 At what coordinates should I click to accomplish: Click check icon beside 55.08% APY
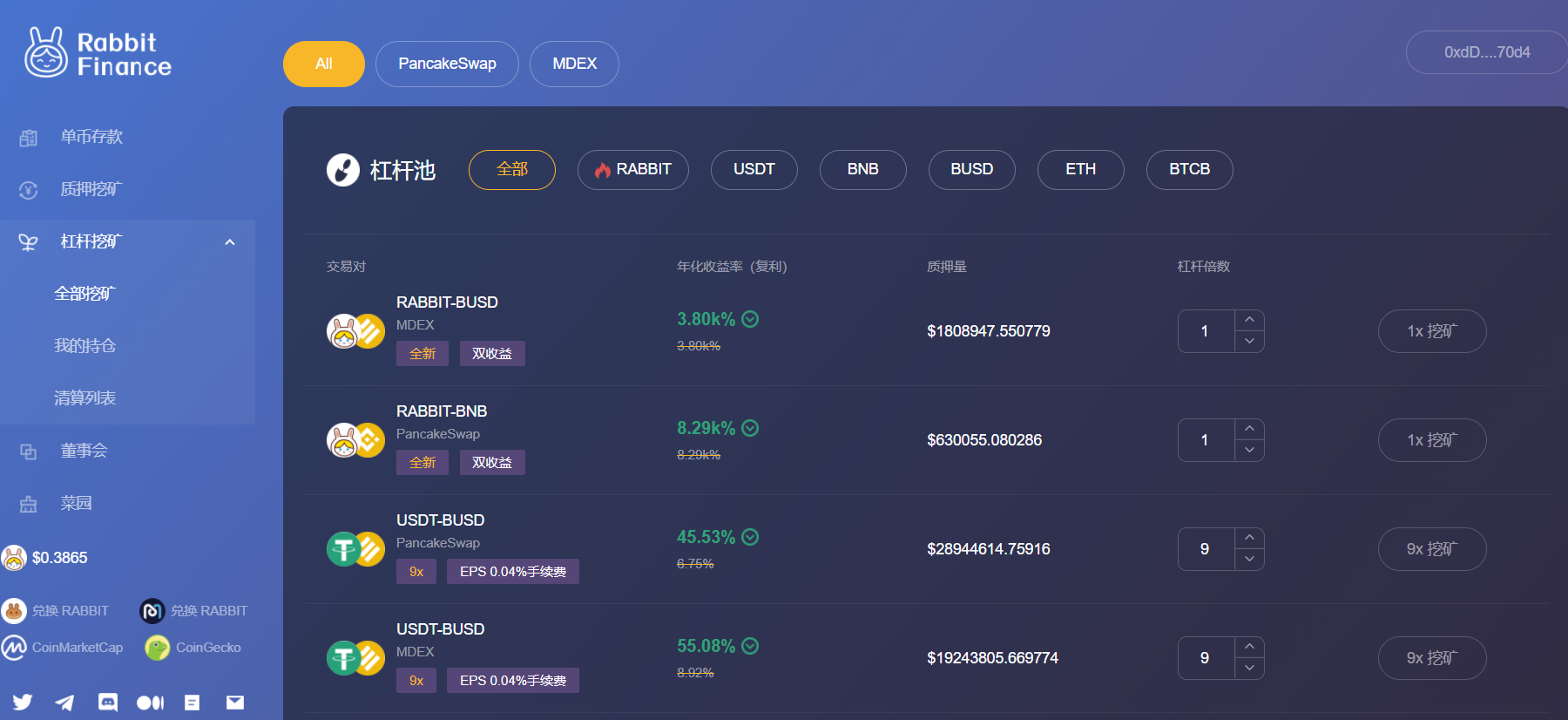click(750, 646)
